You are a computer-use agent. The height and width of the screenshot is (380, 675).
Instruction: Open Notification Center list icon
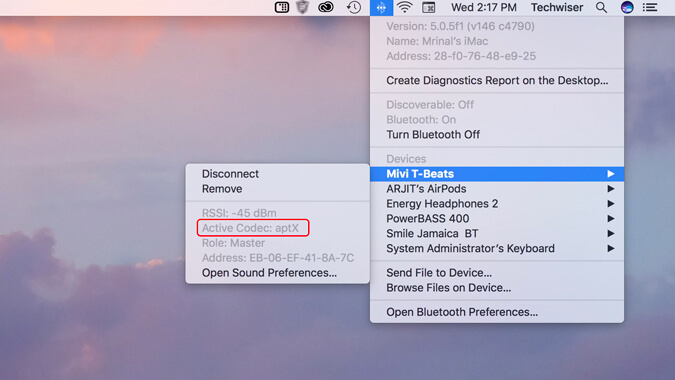pyautogui.click(x=650, y=7)
